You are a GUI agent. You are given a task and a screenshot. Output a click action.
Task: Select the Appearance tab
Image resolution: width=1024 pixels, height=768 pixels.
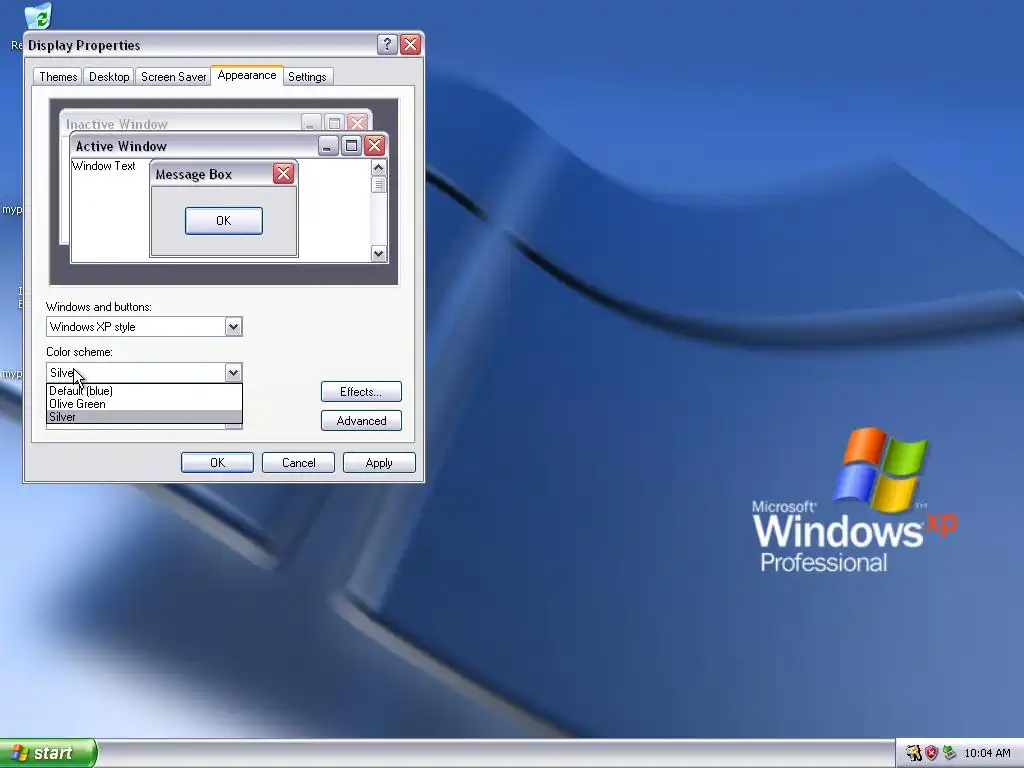pos(247,75)
